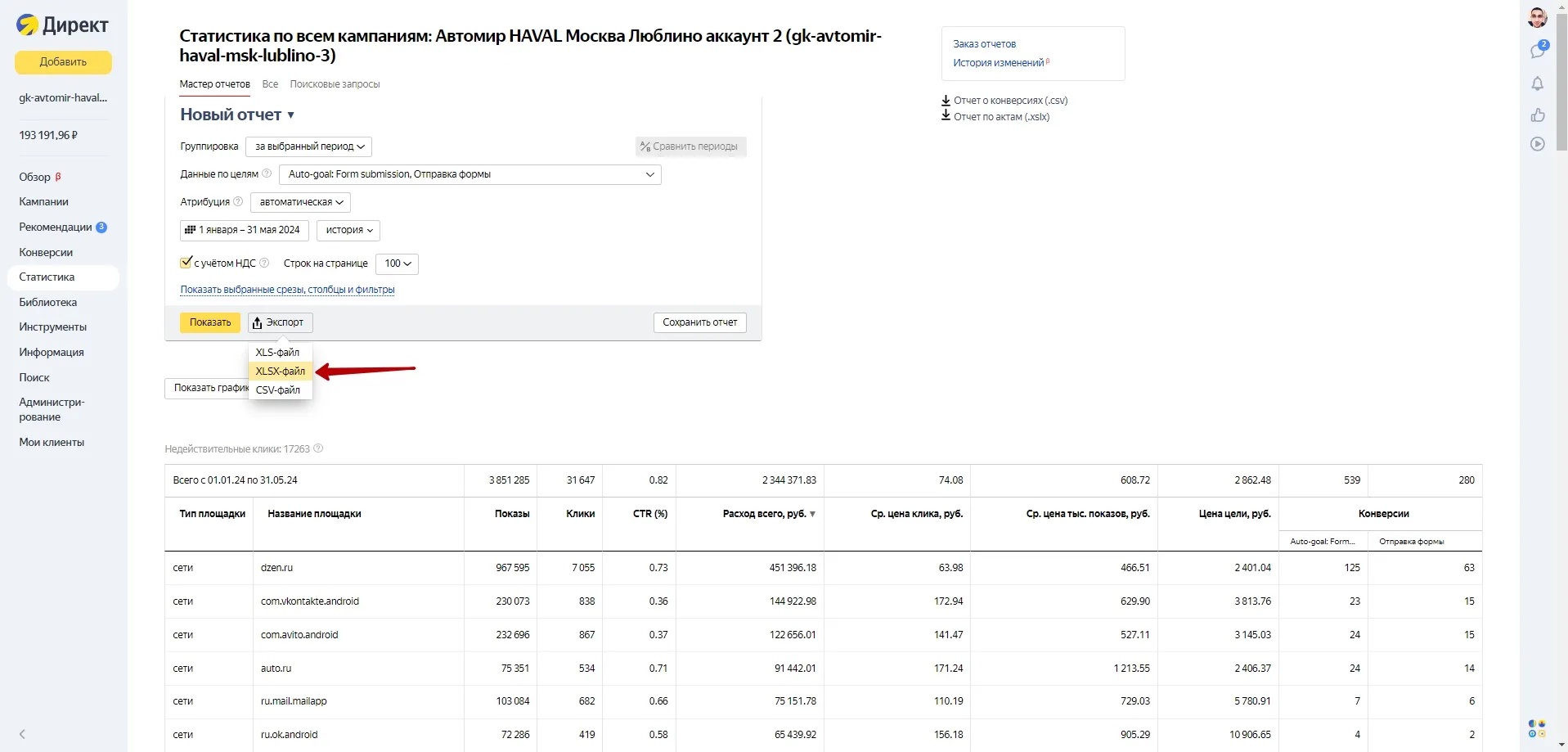
Task: Switch to Поисковые запросы tab
Action: point(335,84)
